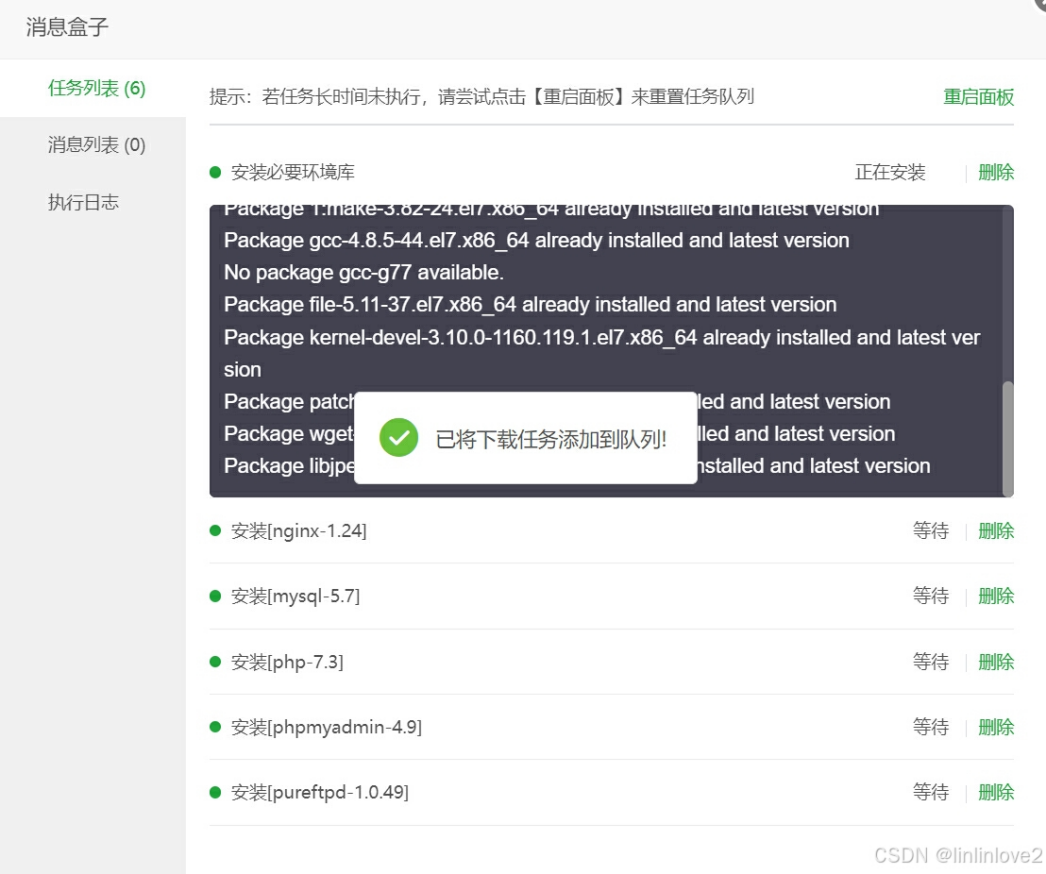This screenshot has width=1046, height=874.
Task: Click the green dot beside 安装[php-7.3]
Action: coord(215,661)
